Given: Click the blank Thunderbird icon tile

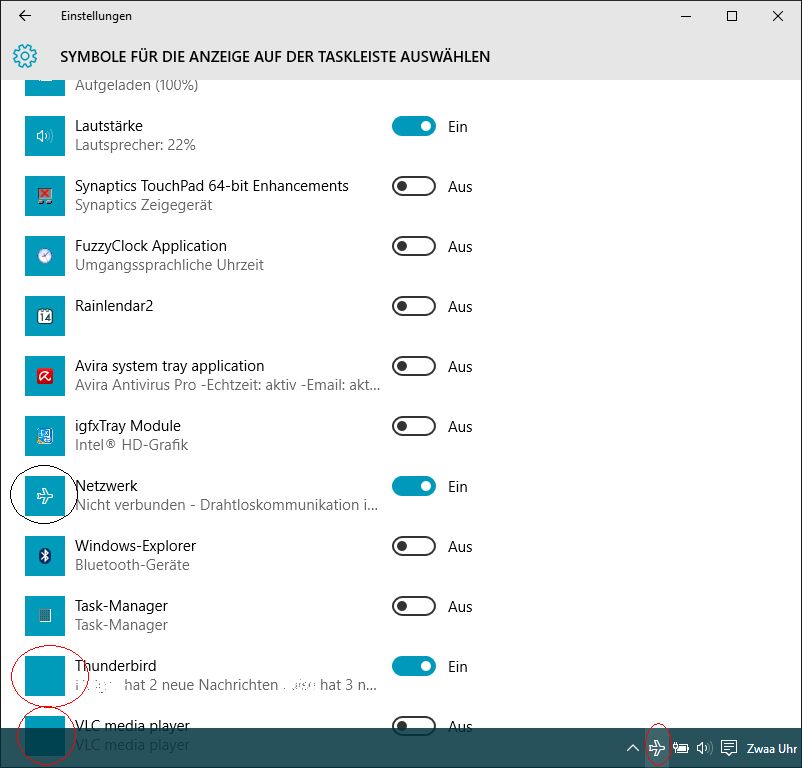Looking at the screenshot, I should [45, 676].
